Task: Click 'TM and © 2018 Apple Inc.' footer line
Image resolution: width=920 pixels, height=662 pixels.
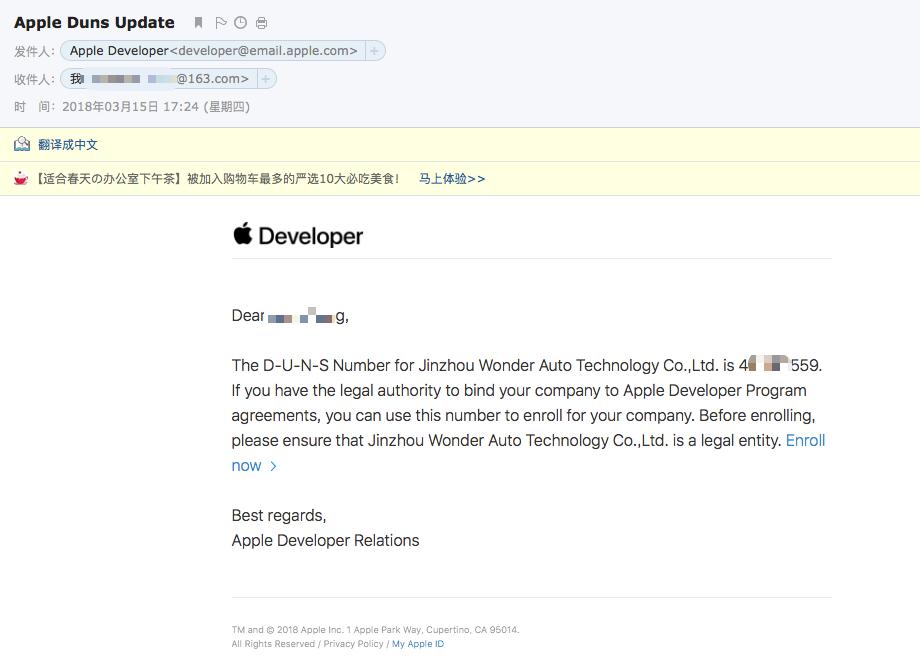Action: (376, 630)
